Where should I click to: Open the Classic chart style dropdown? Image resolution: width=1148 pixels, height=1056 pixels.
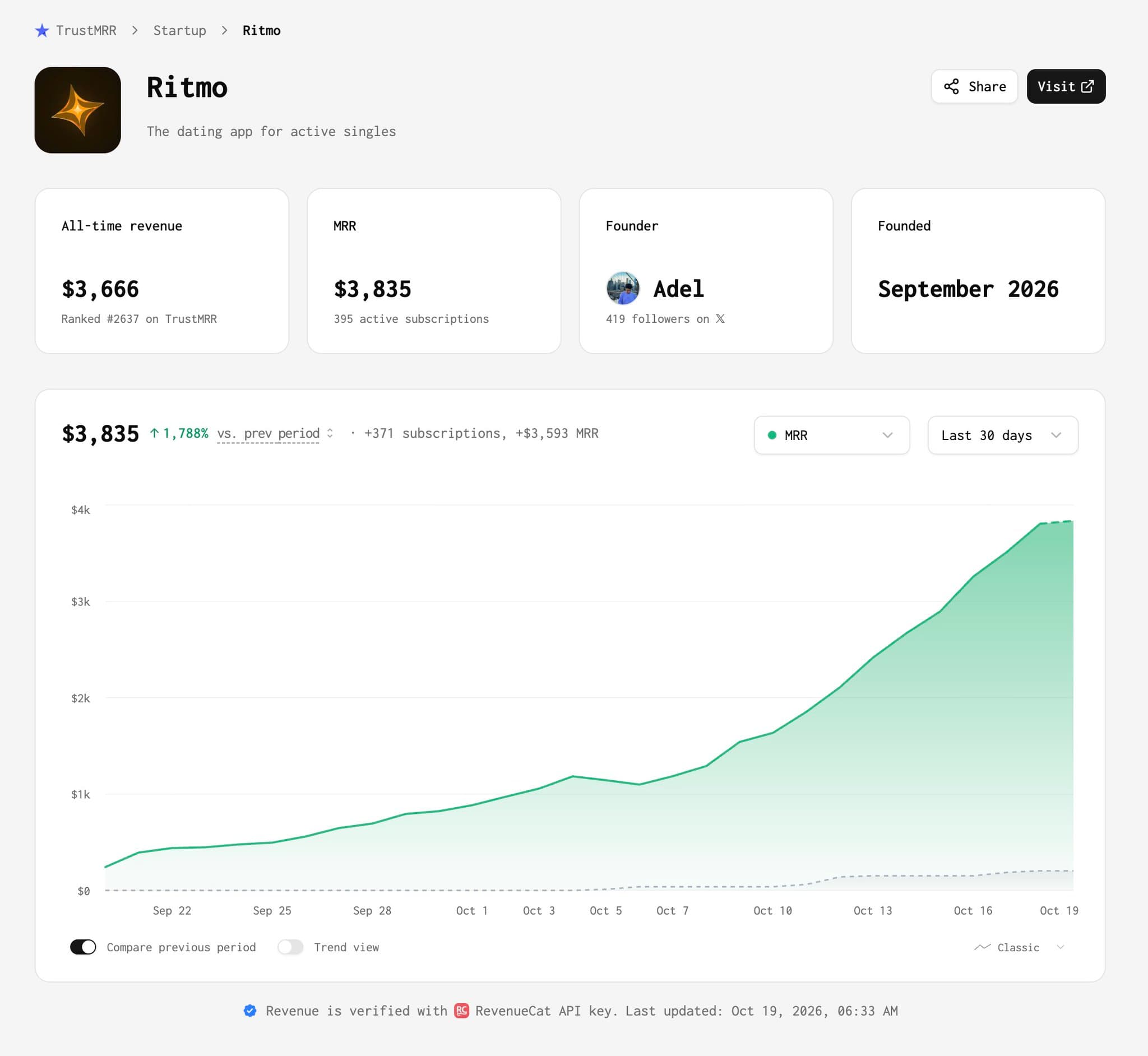tap(1019, 947)
